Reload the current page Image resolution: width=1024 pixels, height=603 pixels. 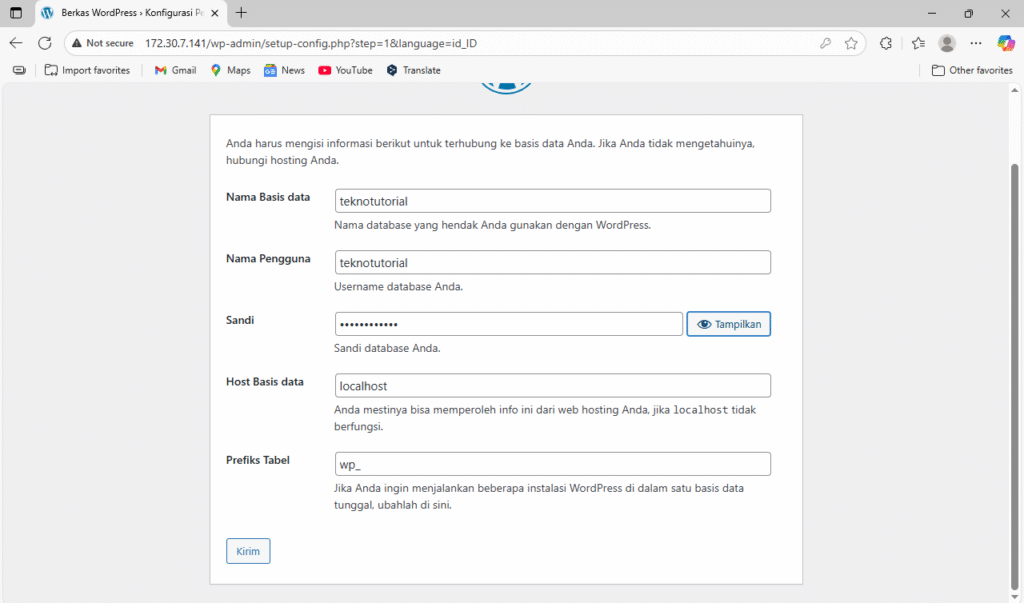(x=44, y=43)
